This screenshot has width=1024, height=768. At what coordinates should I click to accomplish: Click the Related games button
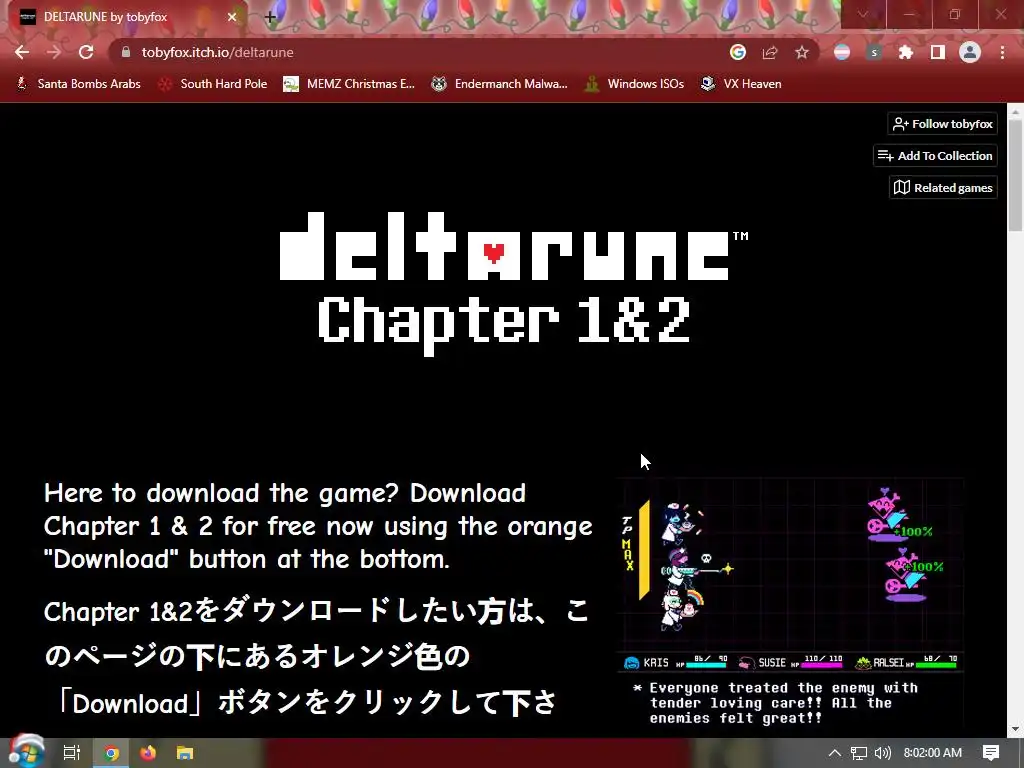(943, 187)
